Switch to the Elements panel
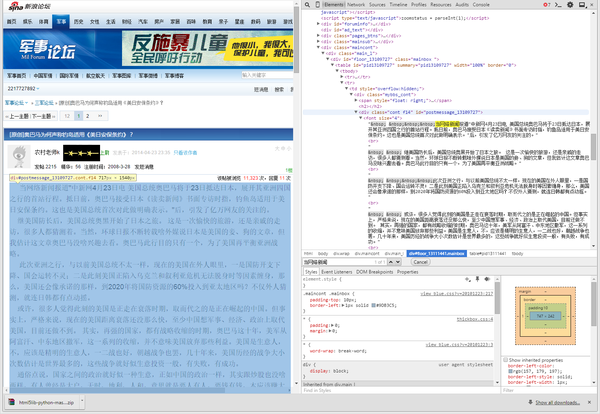The height and width of the screenshot is (414, 600). tap(334, 5)
